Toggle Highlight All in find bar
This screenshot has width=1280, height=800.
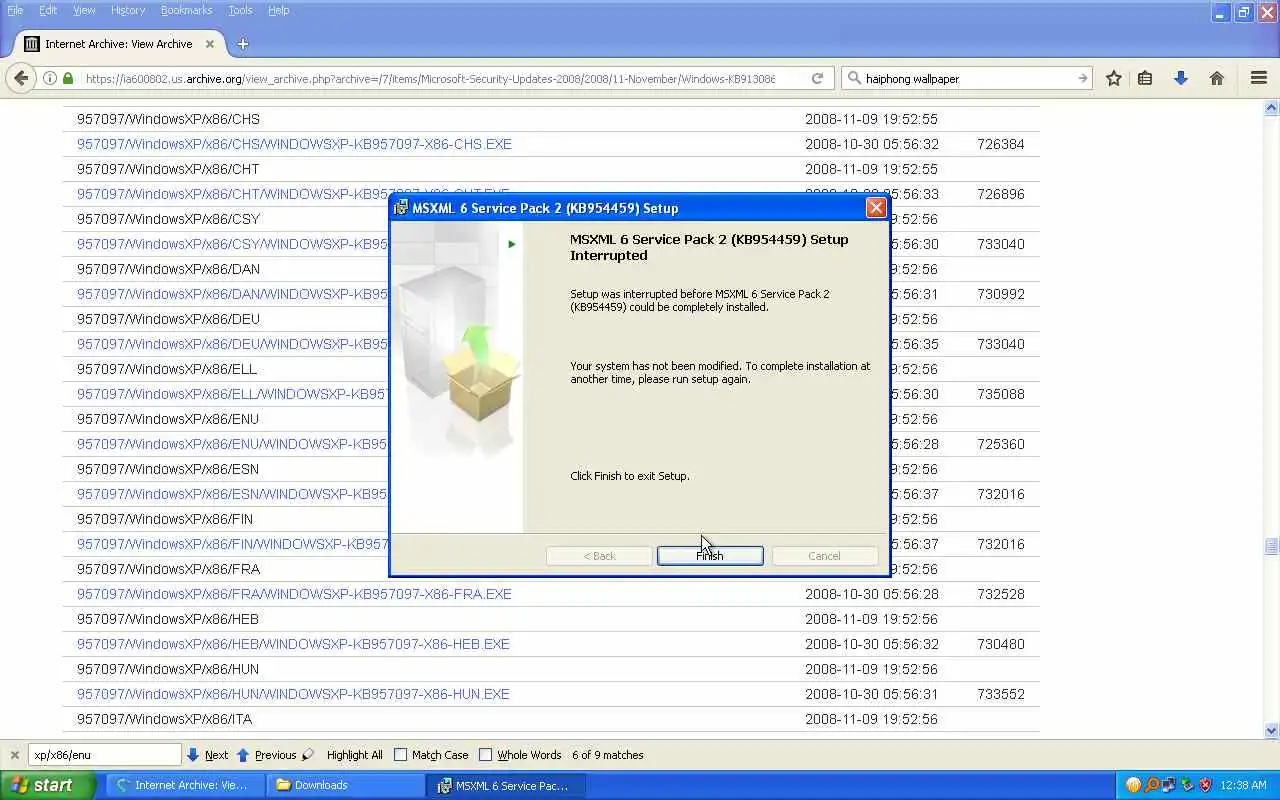[354, 755]
